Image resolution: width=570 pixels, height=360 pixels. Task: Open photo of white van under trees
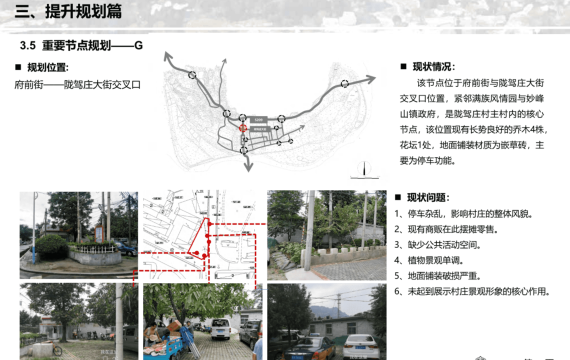(202, 322)
